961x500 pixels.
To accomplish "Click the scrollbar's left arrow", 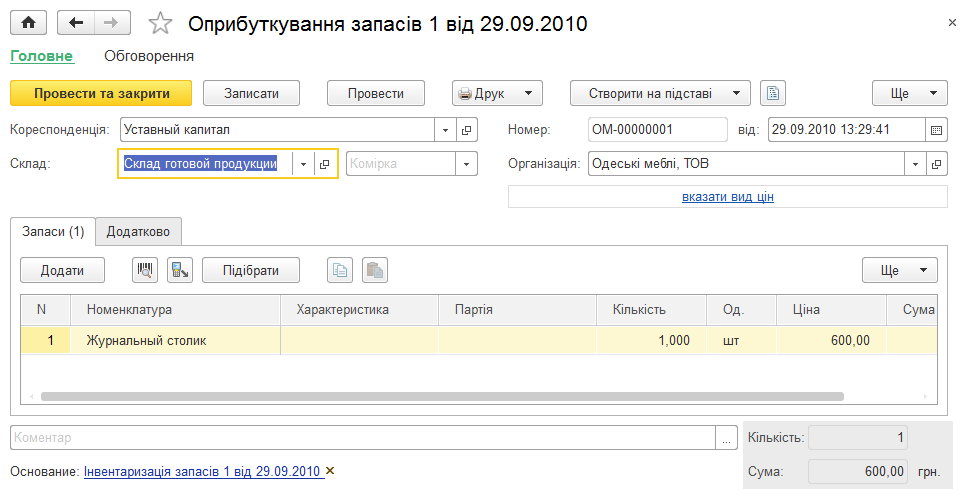I will point(32,396).
